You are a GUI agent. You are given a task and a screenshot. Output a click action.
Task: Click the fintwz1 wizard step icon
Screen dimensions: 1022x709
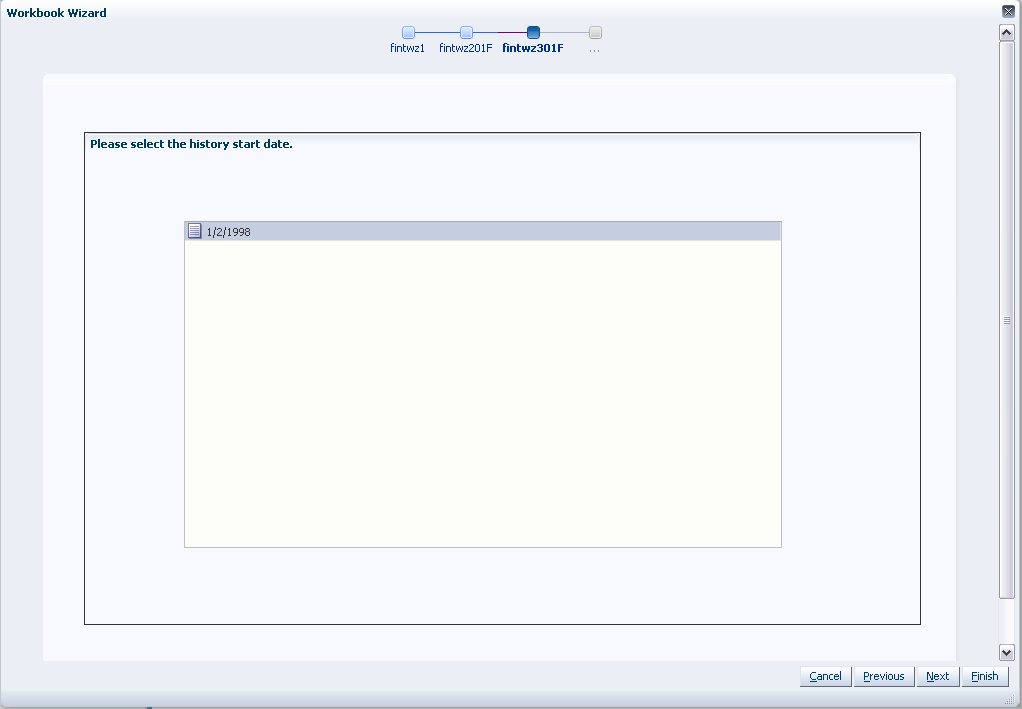(x=408, y=33)
